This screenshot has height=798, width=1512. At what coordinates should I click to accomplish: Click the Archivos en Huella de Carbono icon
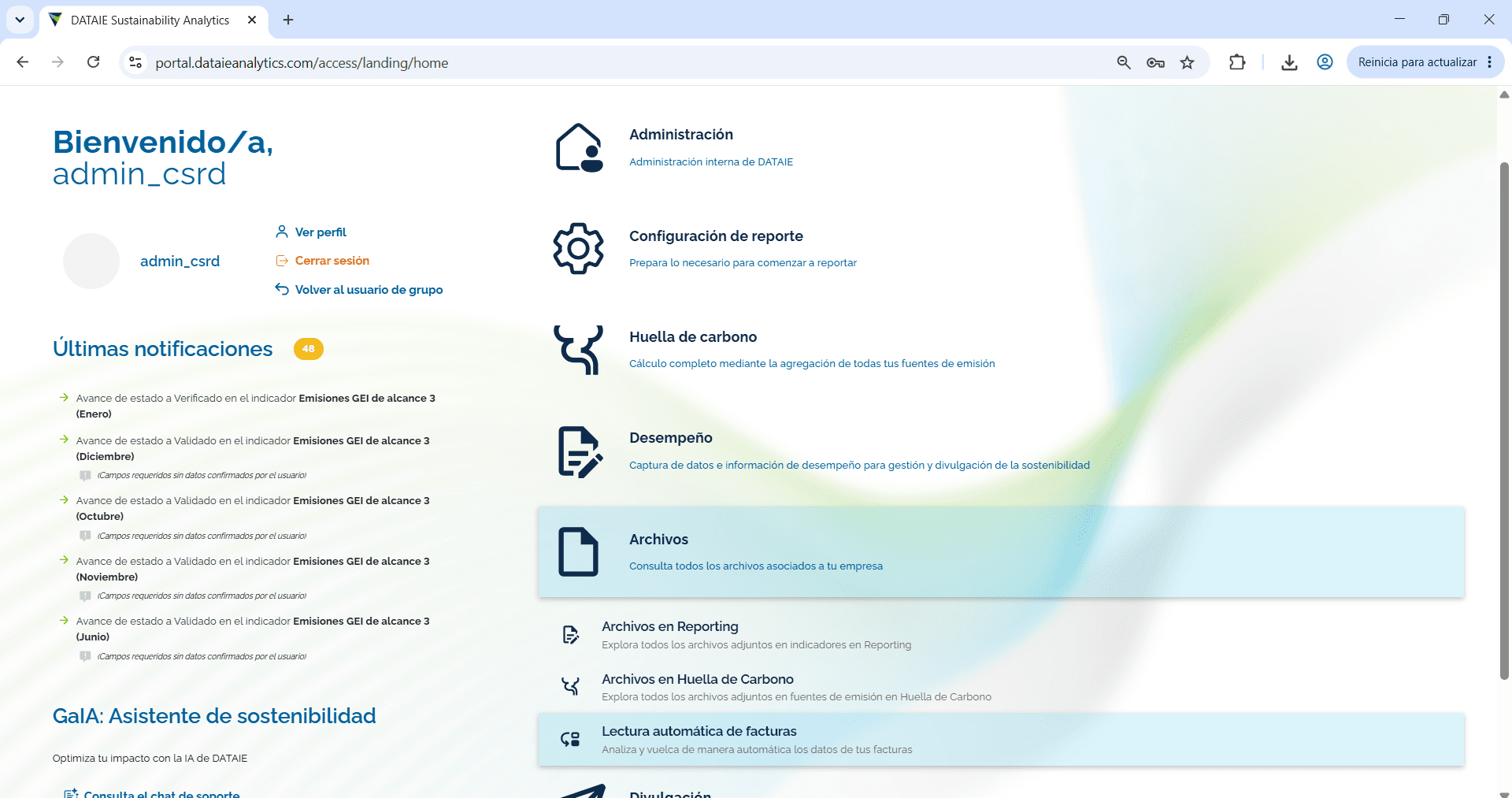coord(571,687)
